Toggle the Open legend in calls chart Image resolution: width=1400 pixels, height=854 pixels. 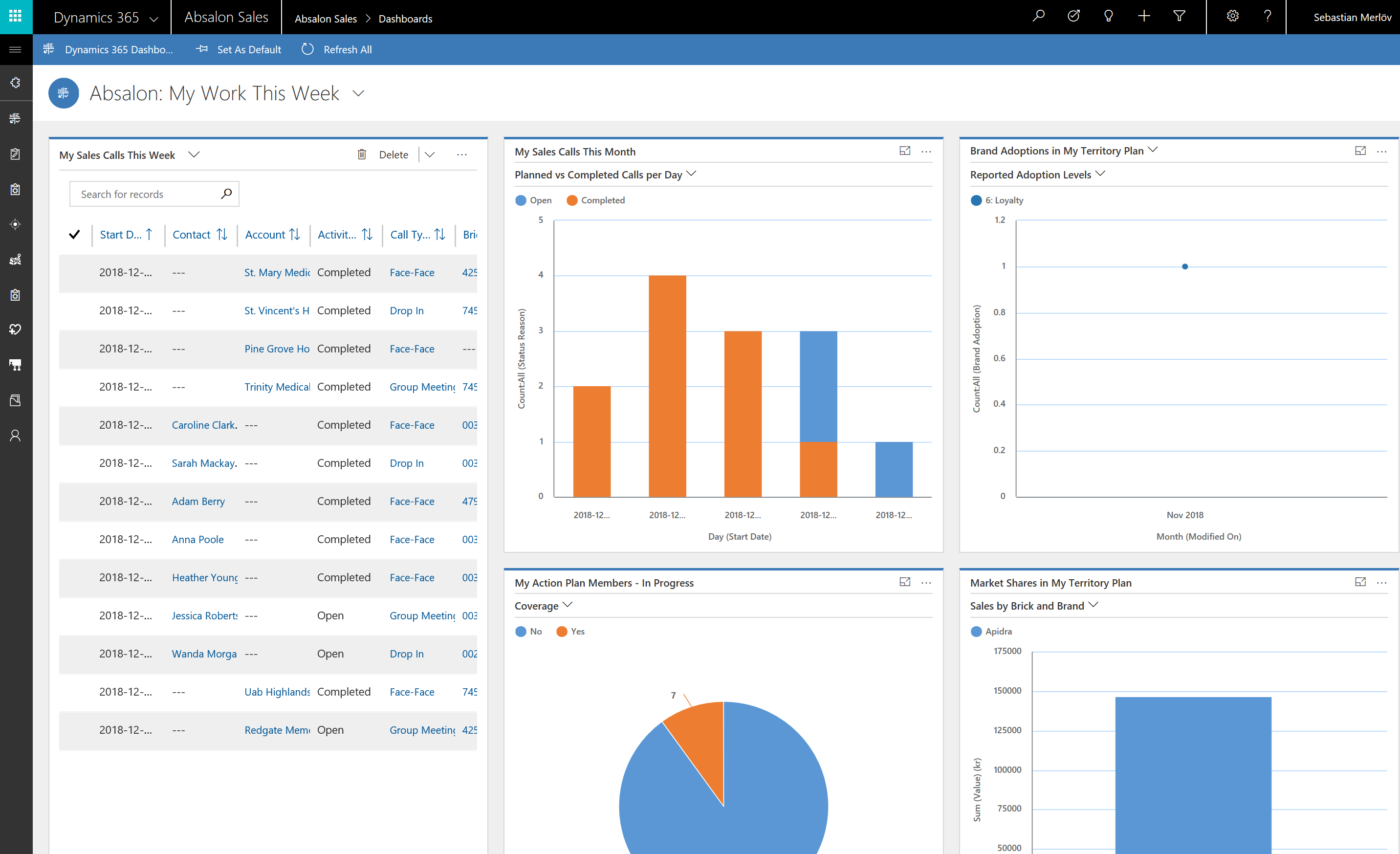(x=533, y=200)
